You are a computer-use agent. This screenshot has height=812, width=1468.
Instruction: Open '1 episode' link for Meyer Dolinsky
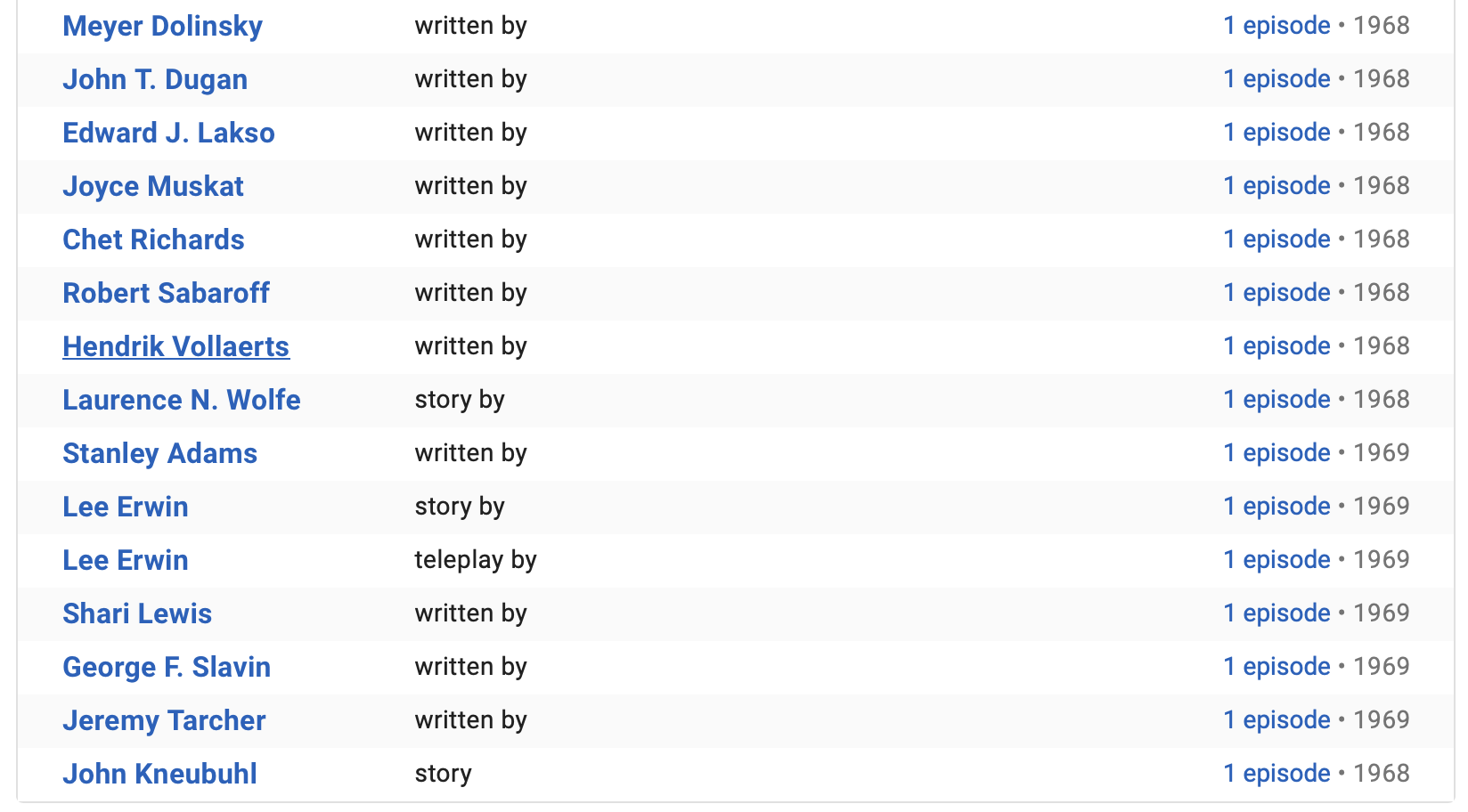(1276, 26)
